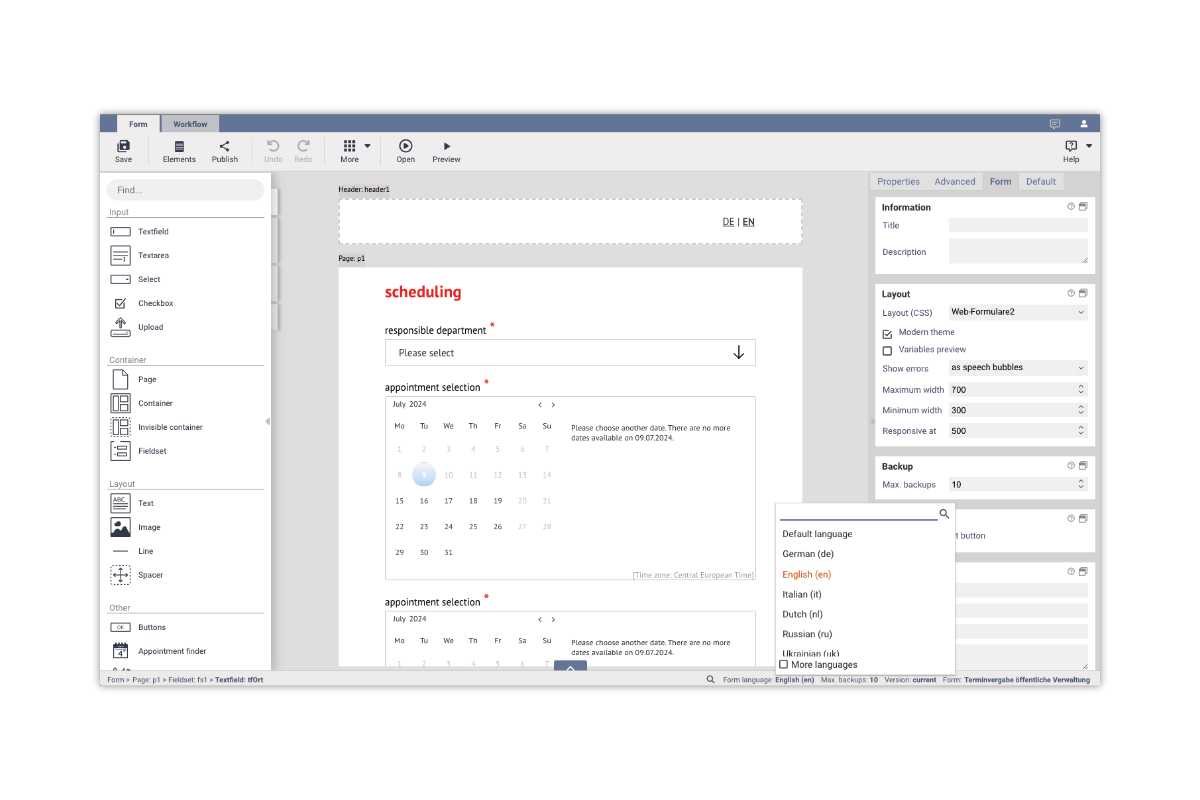The width and height of the screenshot is (1200, 800).
Task: Click the Preview play icon
Action: click(x=447, y=146)
